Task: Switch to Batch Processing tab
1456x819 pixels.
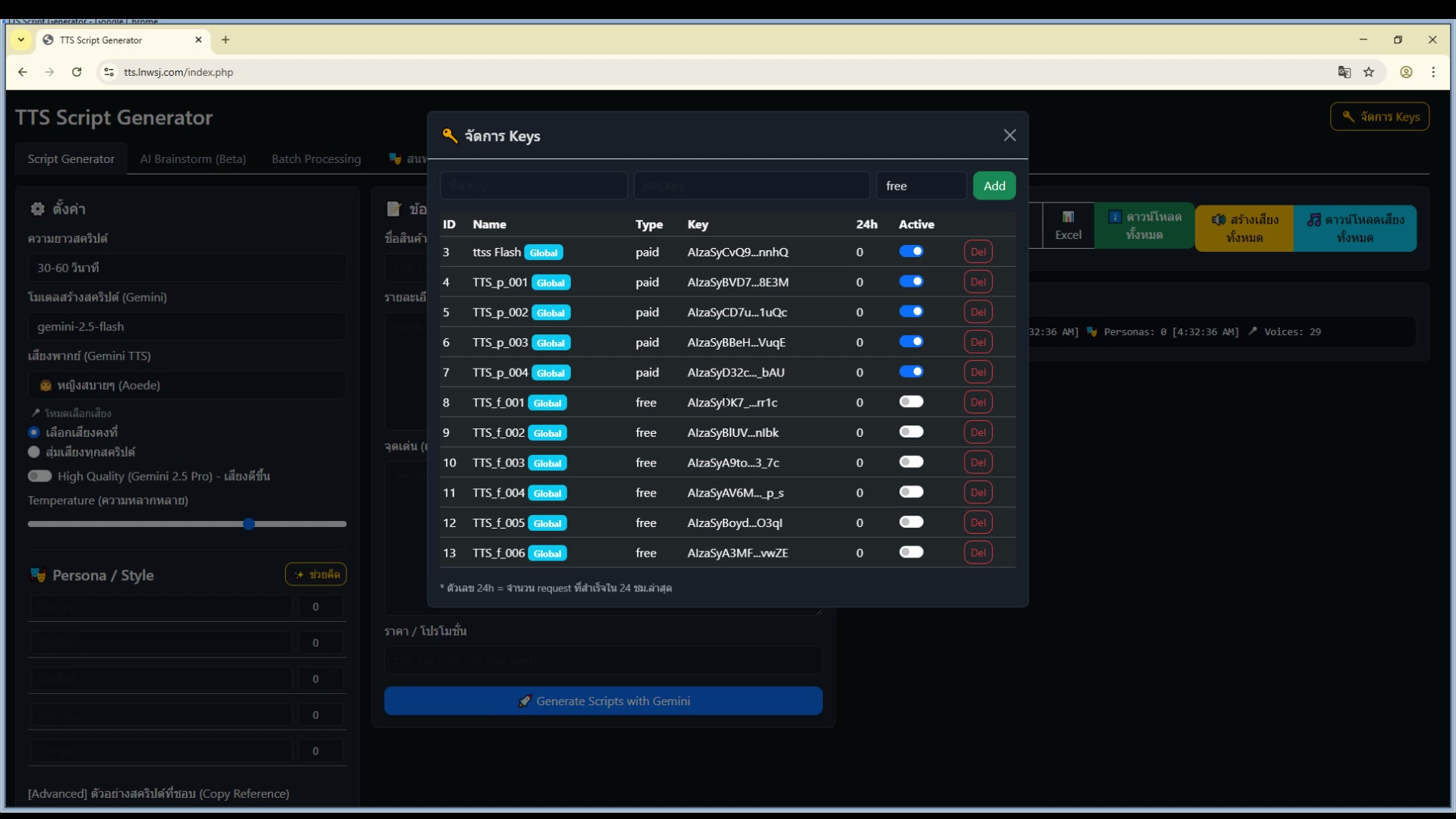Action: point(316,159)
